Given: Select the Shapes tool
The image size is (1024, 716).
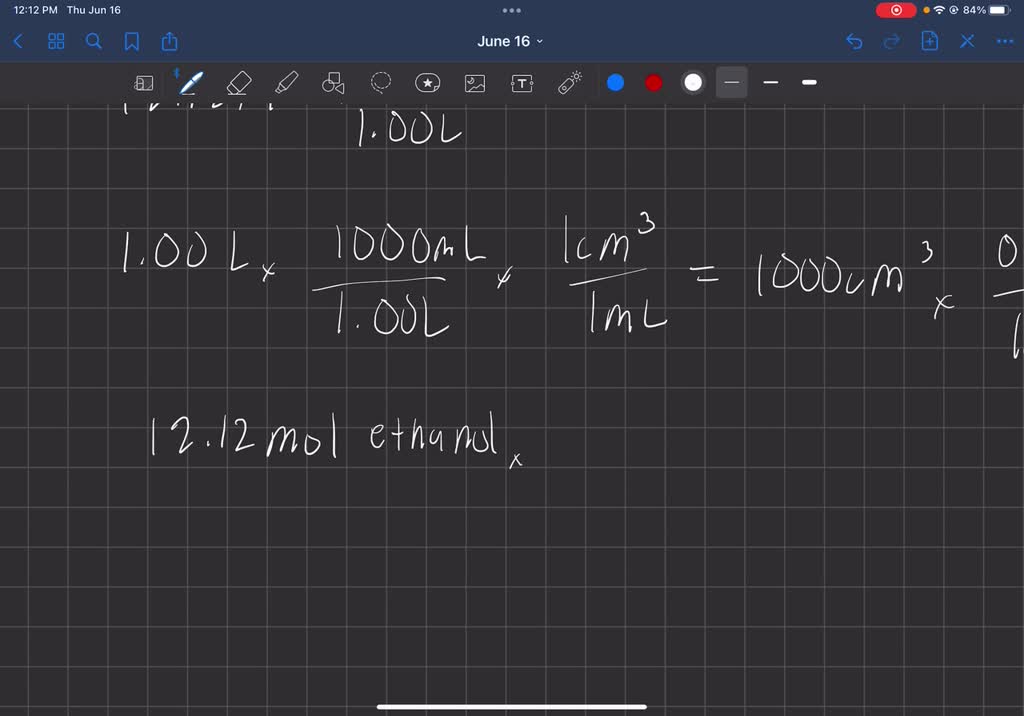Looking at the screenshot, I should [333, 83].
